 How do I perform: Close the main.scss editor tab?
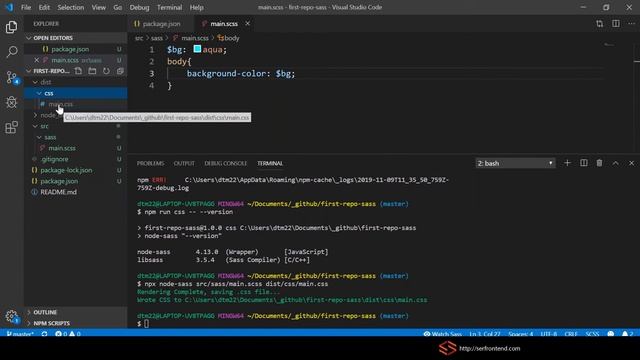click(x=247, y=24)
